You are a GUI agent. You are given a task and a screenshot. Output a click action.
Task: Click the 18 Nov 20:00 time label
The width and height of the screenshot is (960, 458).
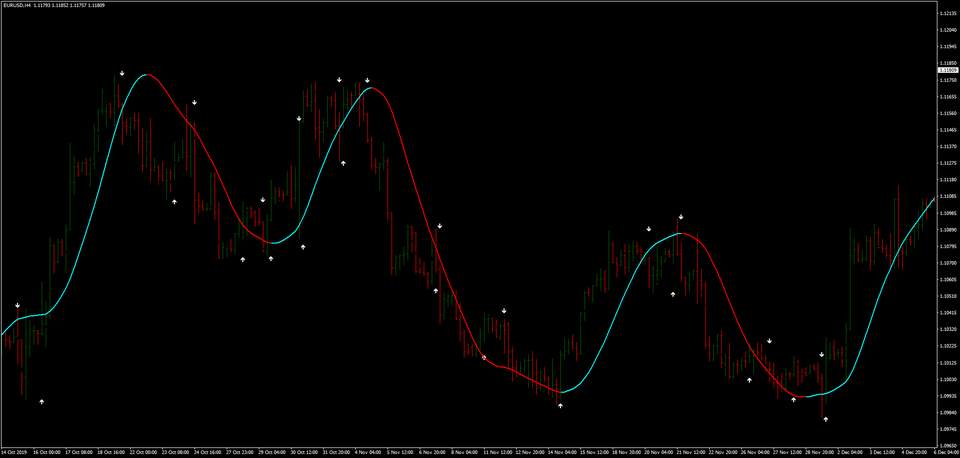(x=626, y=452)
